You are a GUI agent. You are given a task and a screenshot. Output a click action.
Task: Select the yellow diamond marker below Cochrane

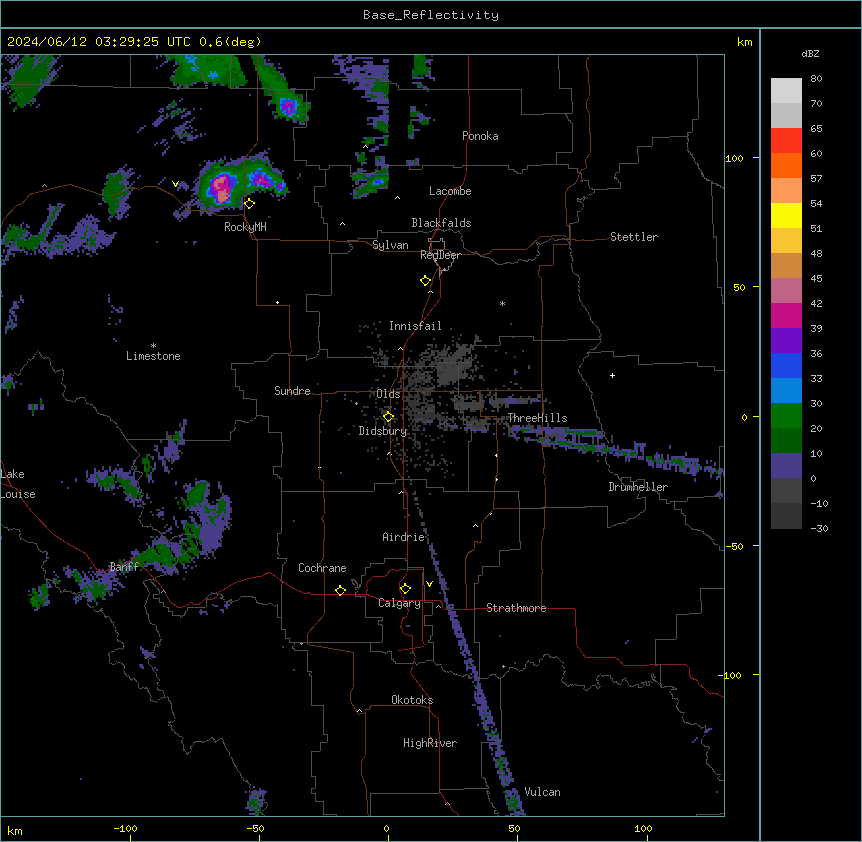(340, 590)
